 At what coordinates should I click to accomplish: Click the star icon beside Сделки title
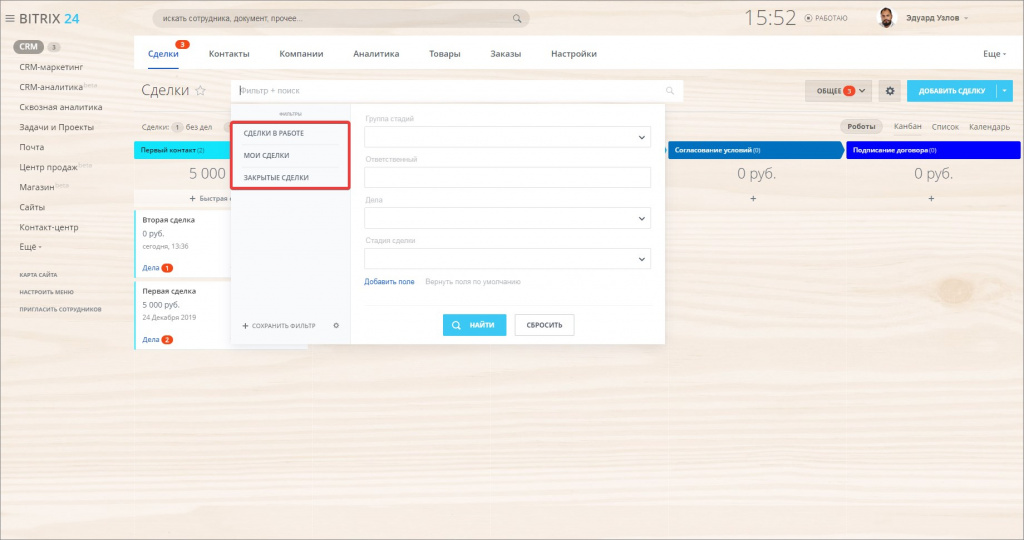[x=200, y=91]
